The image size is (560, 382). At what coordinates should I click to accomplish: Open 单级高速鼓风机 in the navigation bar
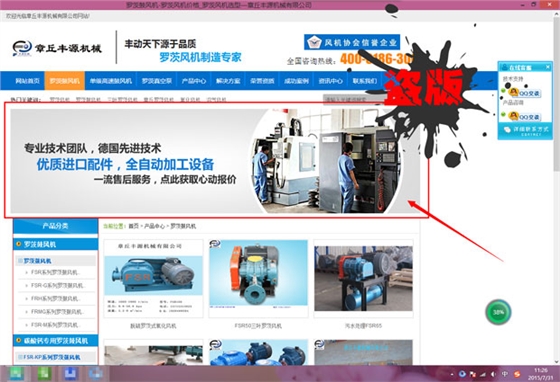(111, 81)
